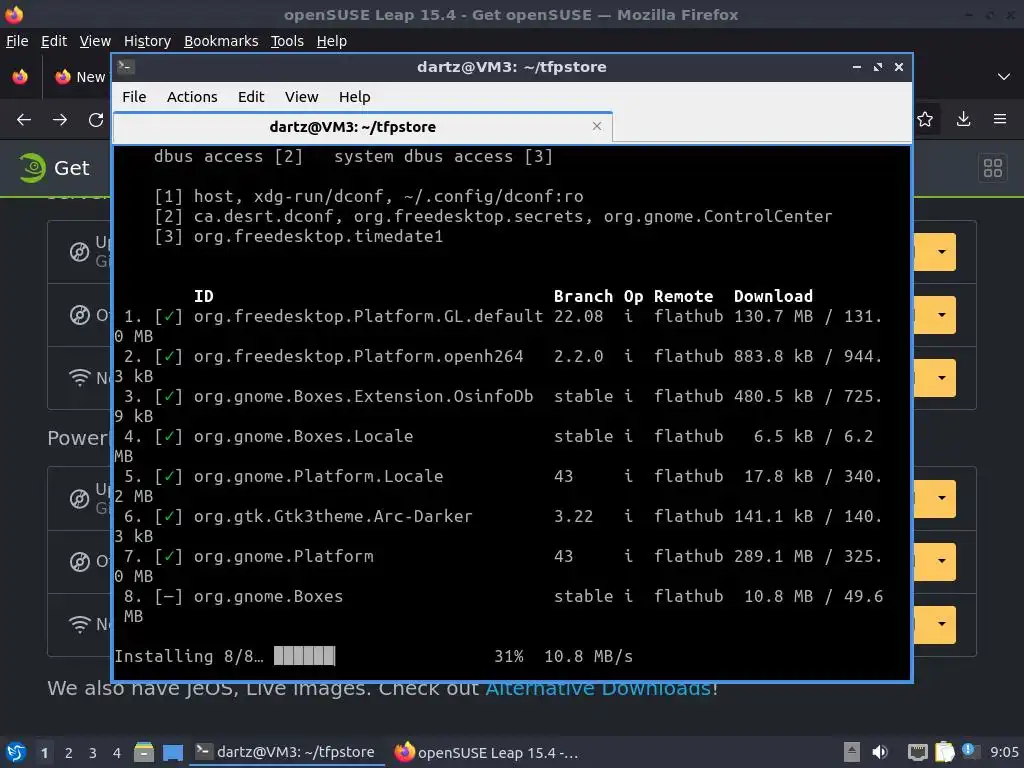Open Firefox's Edit menu
The height and width of the screenshot is (768, 1024).
pyautogui.click(x=54, y=41)
